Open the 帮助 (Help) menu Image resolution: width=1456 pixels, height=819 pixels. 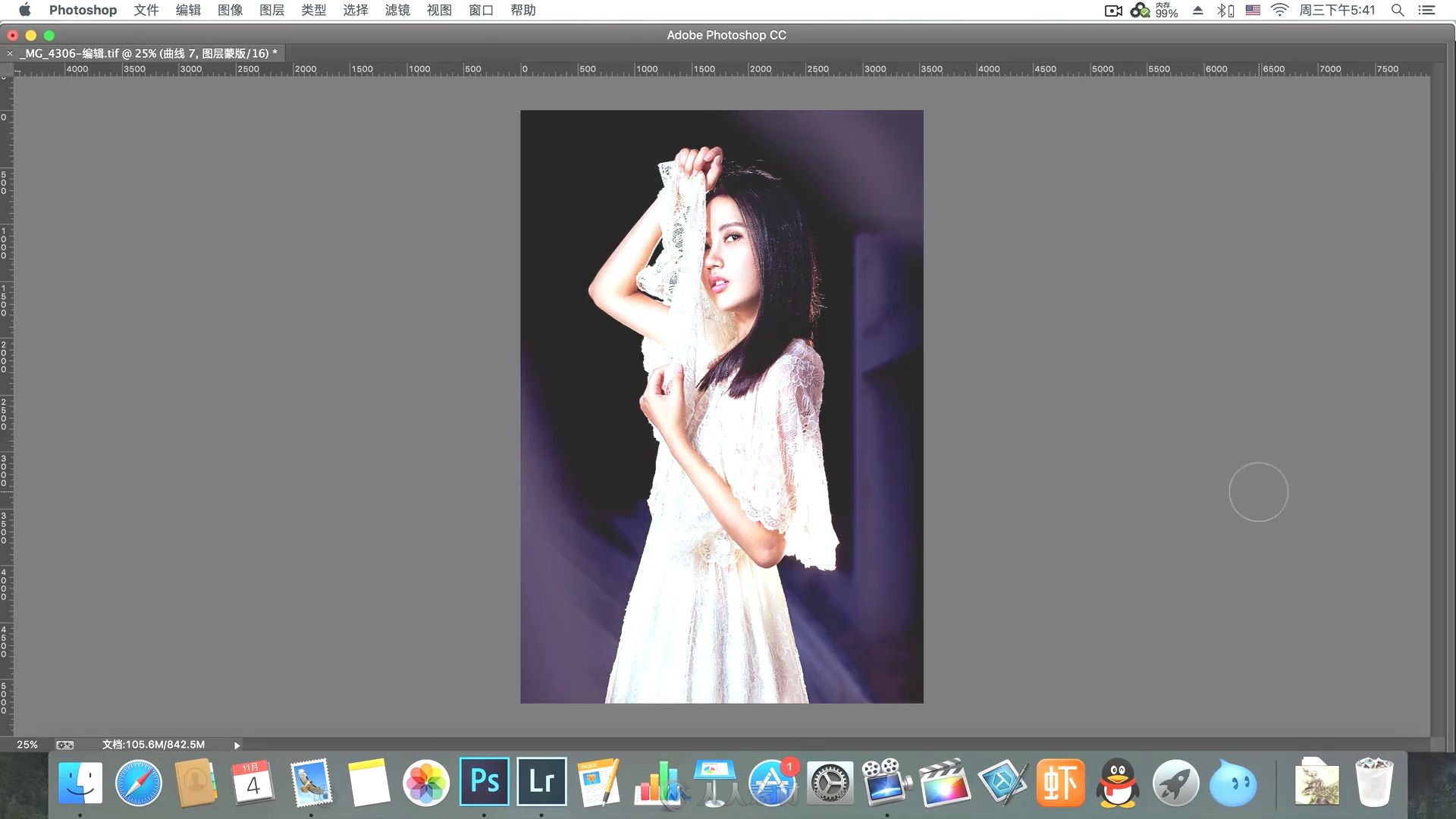pyautogui.click(x=523, y=10)
